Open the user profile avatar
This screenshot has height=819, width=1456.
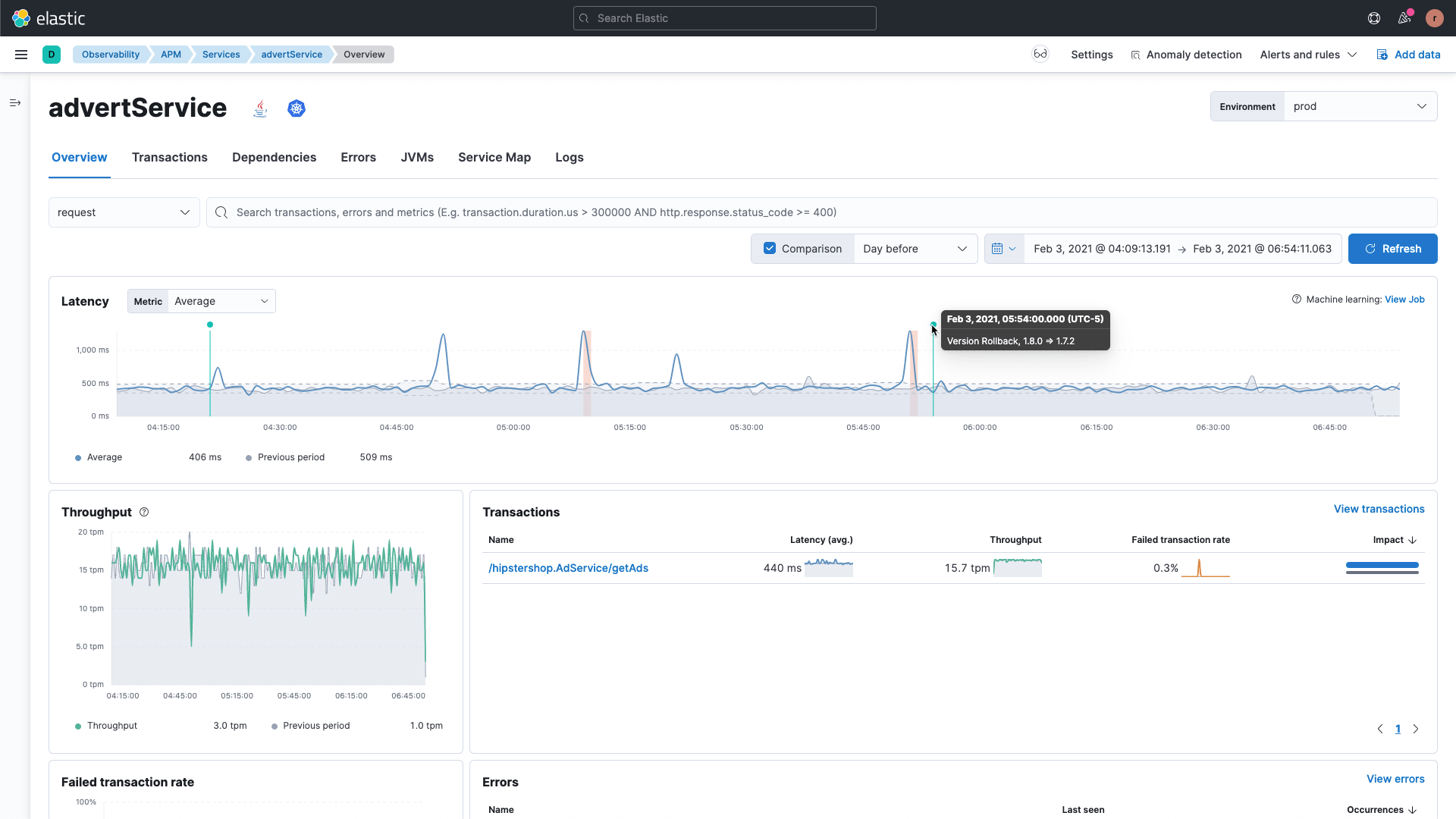pyautogui.click(x=1435, y=18)
